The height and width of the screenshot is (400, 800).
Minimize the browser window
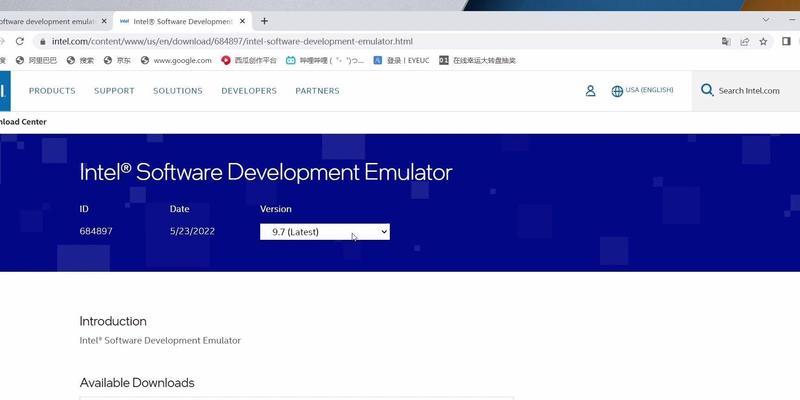(793, 20)
